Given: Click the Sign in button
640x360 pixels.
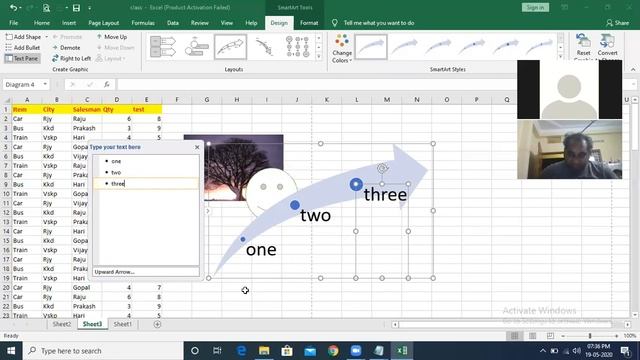Looking at the screenshot, I should coord(535,7).
